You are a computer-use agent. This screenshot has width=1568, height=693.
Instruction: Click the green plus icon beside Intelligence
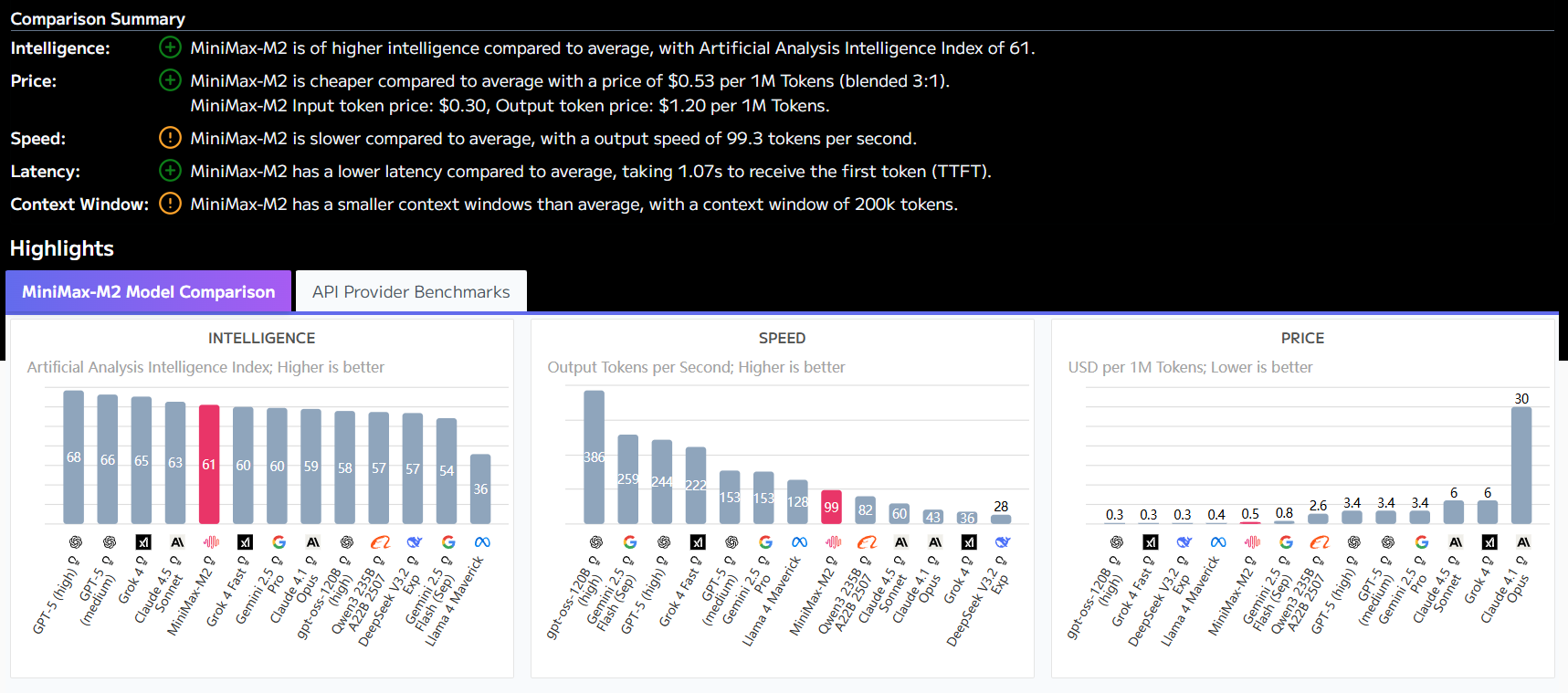pyautogui.click(x=170, y=47)
